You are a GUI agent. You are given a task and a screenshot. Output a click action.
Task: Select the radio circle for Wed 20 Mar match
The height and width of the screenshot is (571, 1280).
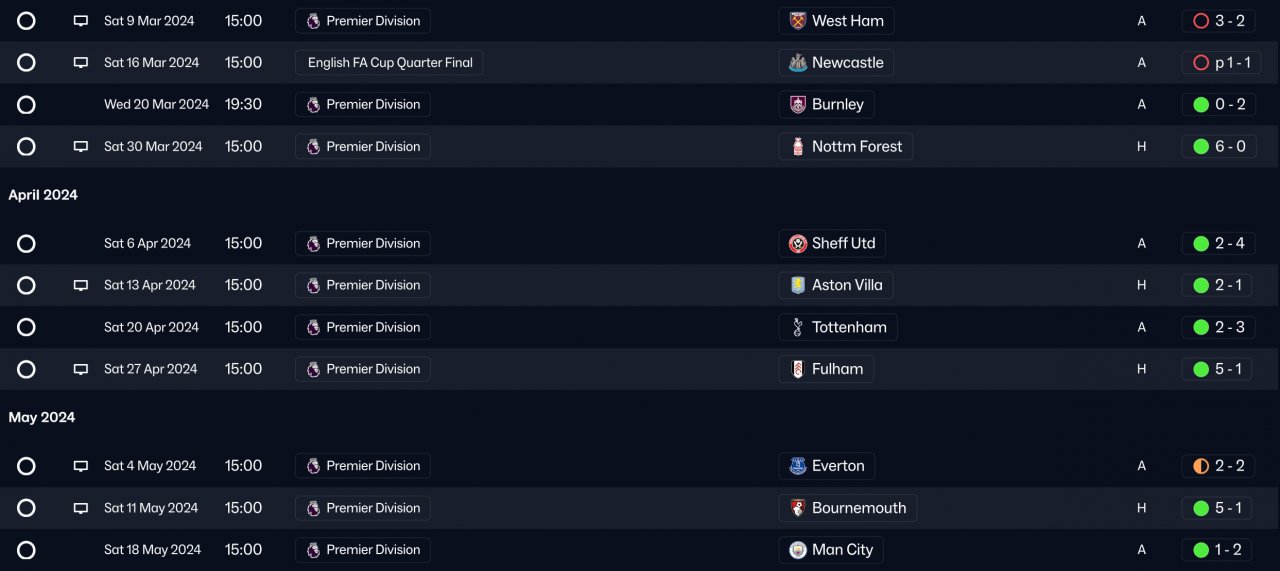26,105
